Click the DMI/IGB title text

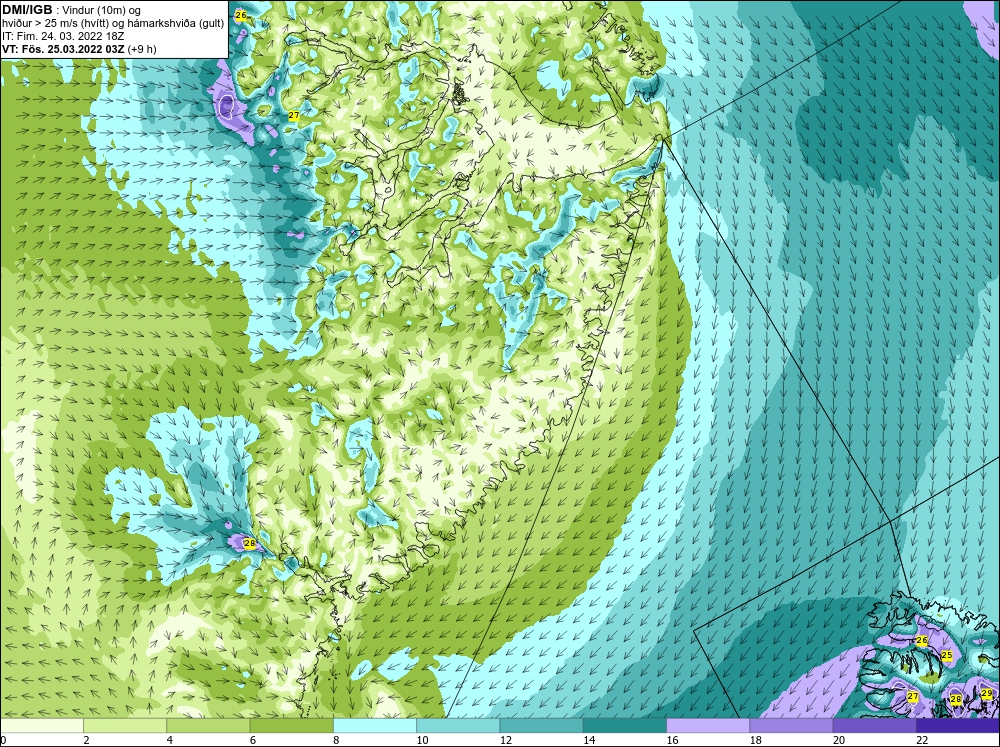27,10
